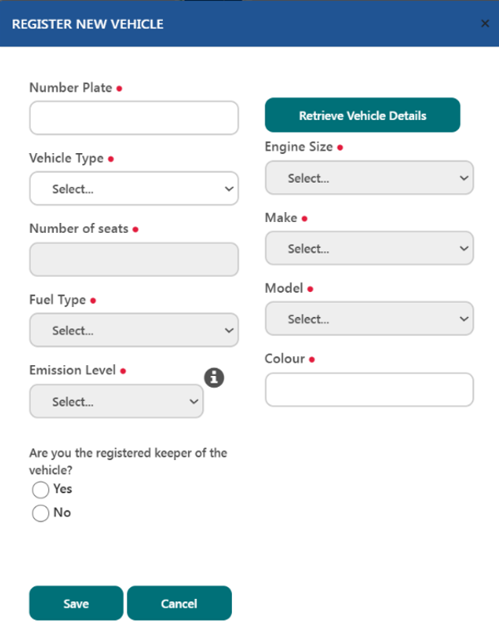Focus the Colour input field
The height and width of the screenshot is (638, 499).
(369, 389)
